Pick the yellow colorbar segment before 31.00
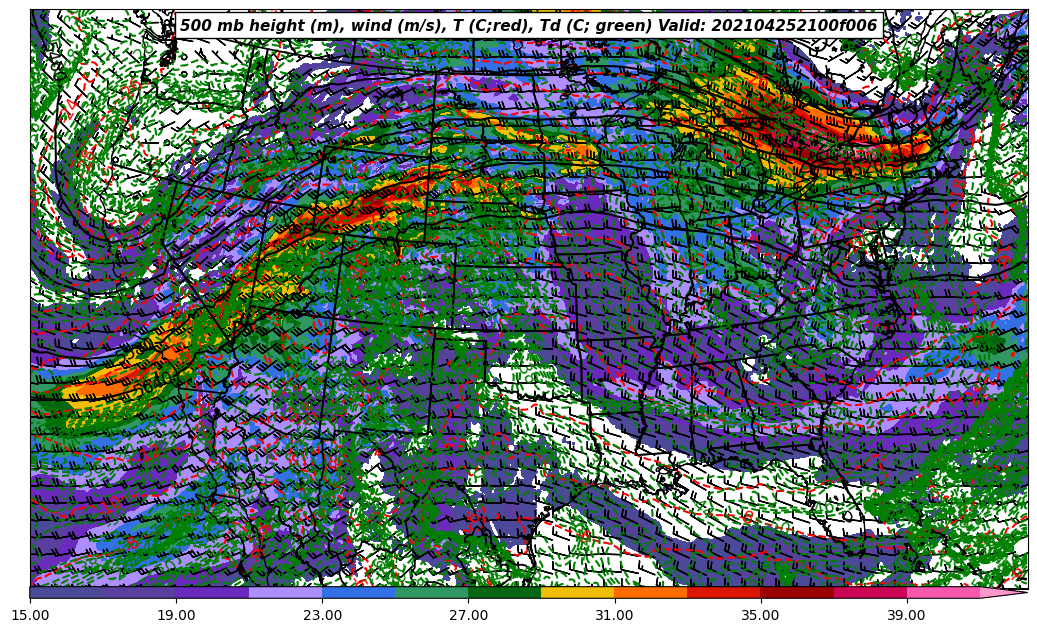 click(578, 592)
